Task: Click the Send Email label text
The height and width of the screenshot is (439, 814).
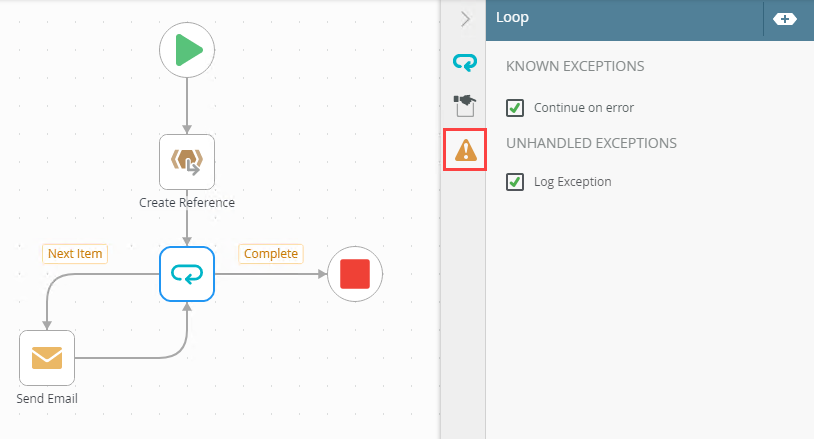Action: pos(47,399)
